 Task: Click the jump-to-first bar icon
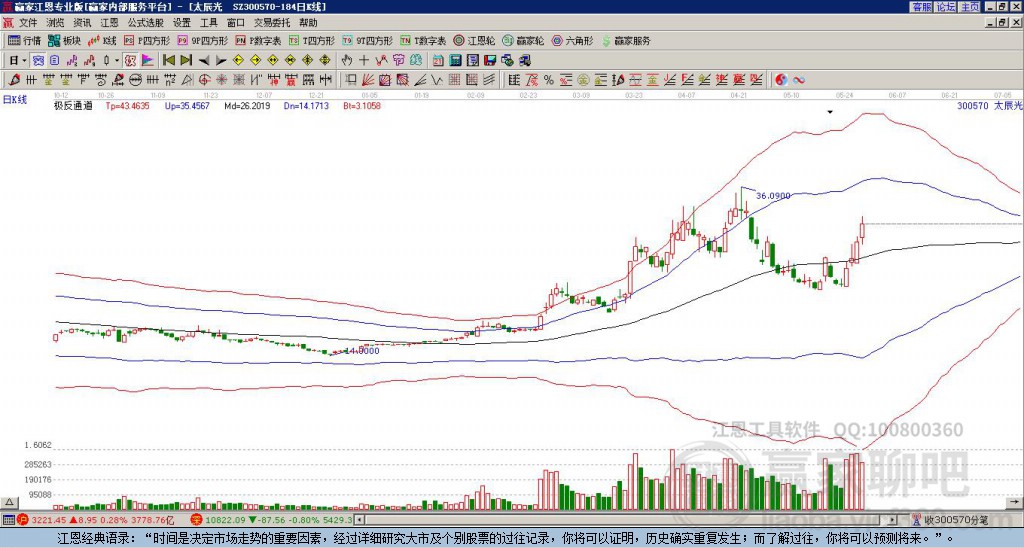tap(168, 60)
